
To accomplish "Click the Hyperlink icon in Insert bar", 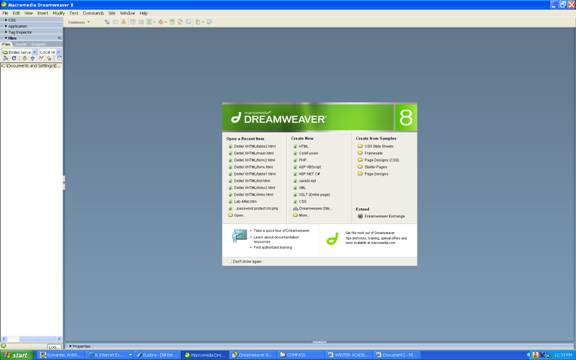I will pyautogui.click(x=107, y=22).
